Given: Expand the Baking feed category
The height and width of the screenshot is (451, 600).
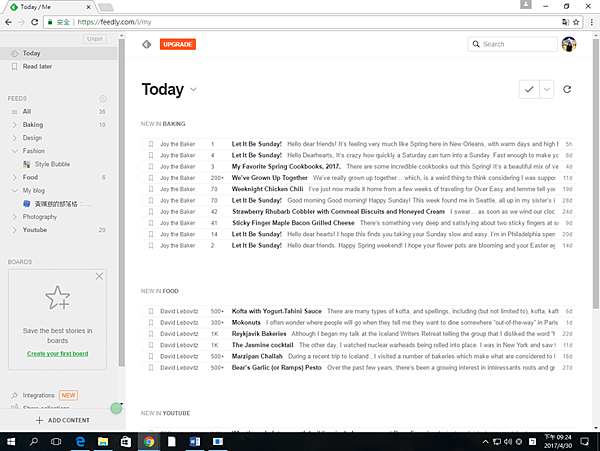Looking at the screenshot, I should click(x=15, y=125).
